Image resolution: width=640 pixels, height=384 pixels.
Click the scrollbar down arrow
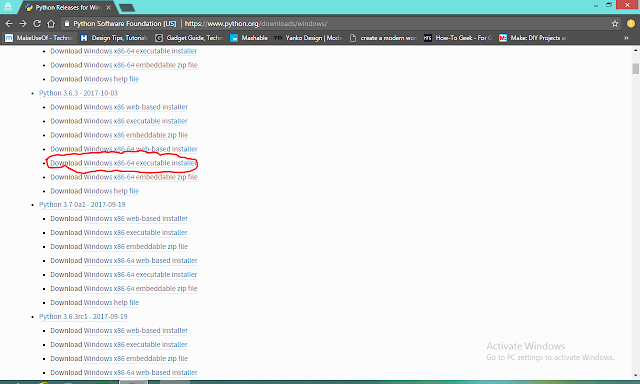pyautogui.click(x=636, y=375)
